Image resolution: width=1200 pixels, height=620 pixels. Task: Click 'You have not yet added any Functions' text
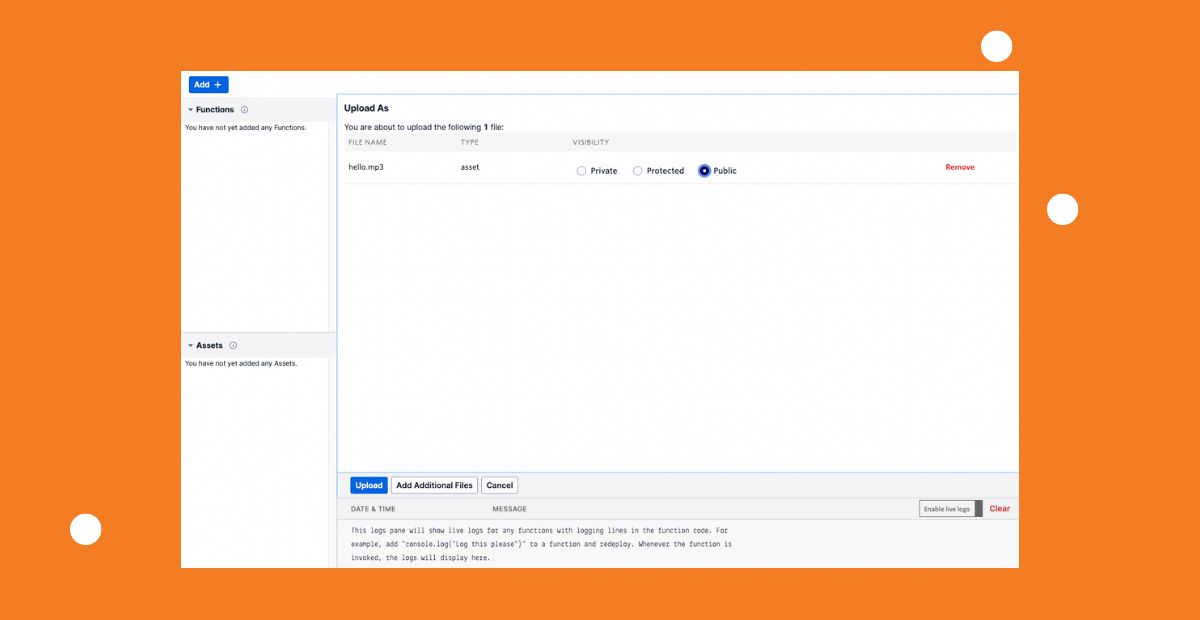pyautogui.click(x=246, y=128)
